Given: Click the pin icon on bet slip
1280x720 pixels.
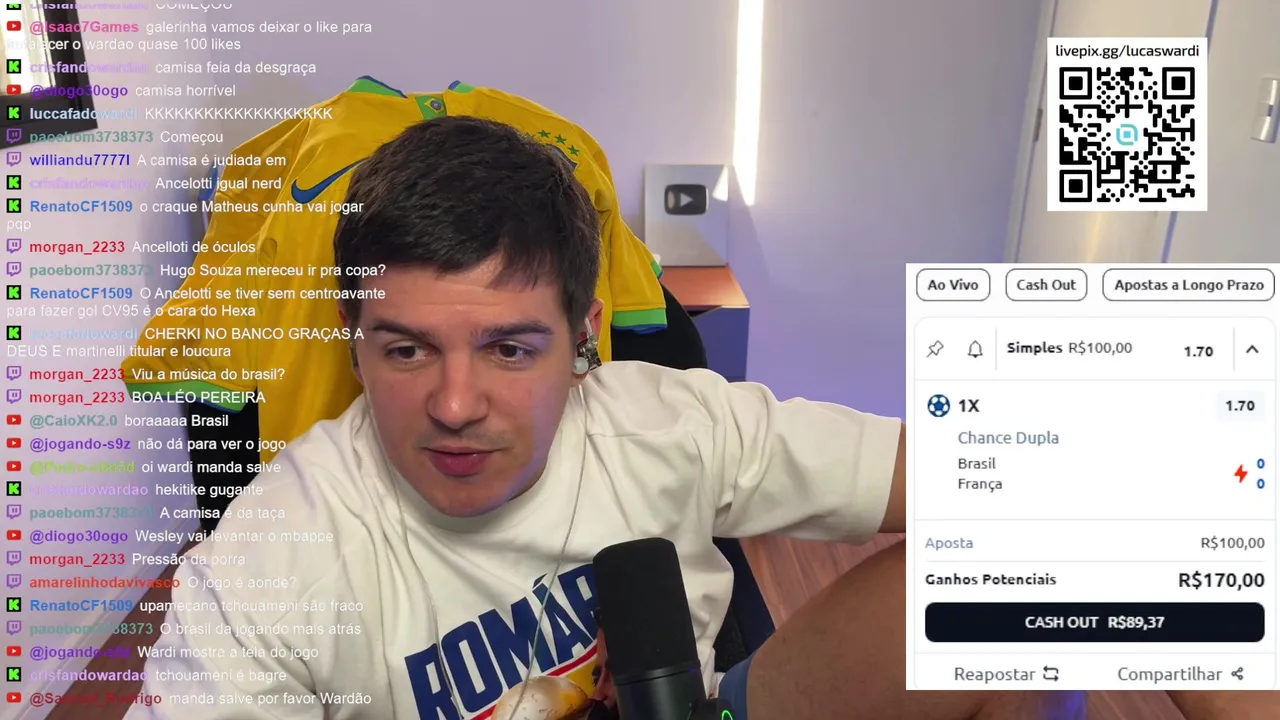Looking at the screenshot, I should coord(935,349).
